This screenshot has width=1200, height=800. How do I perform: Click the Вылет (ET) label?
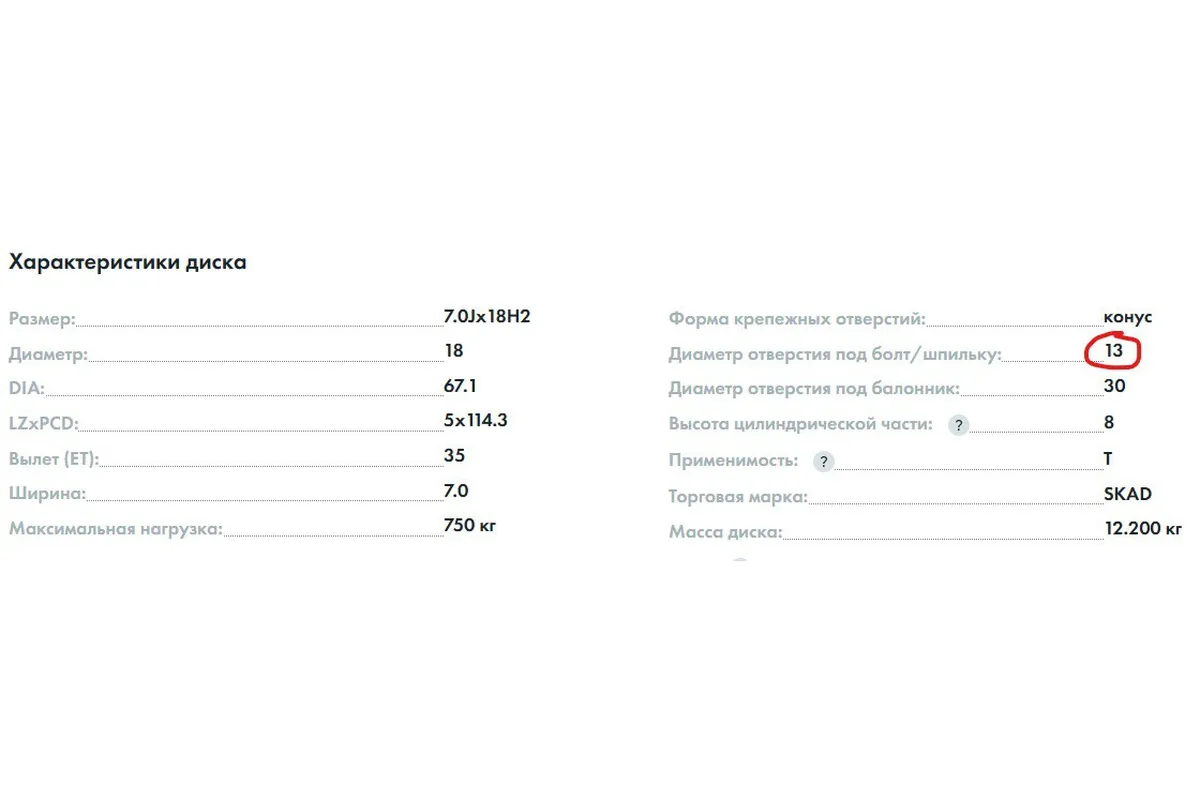[x=54, y=460]
